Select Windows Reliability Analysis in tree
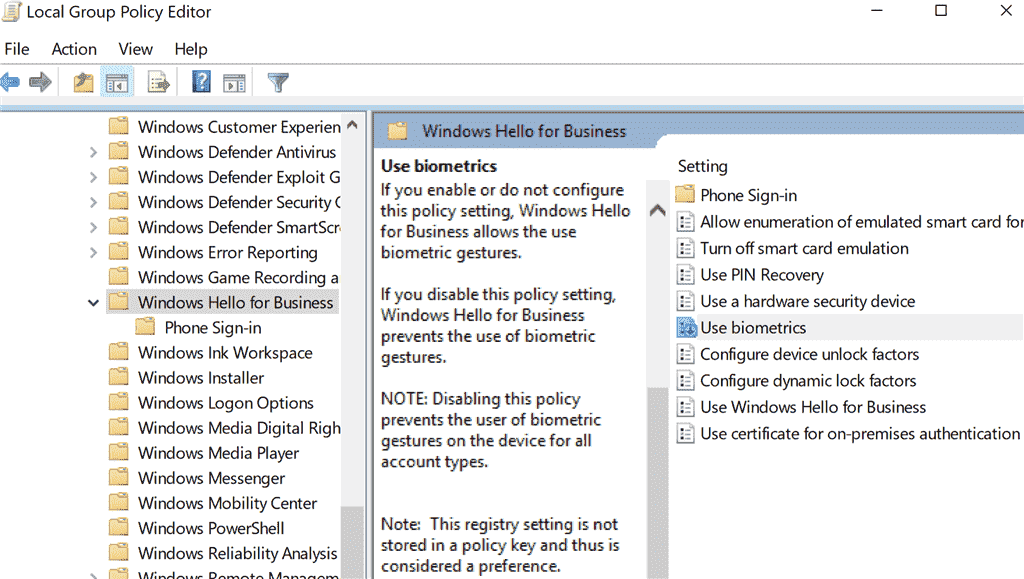This screenshot has width=1024, height=579. tap(238, 553)
